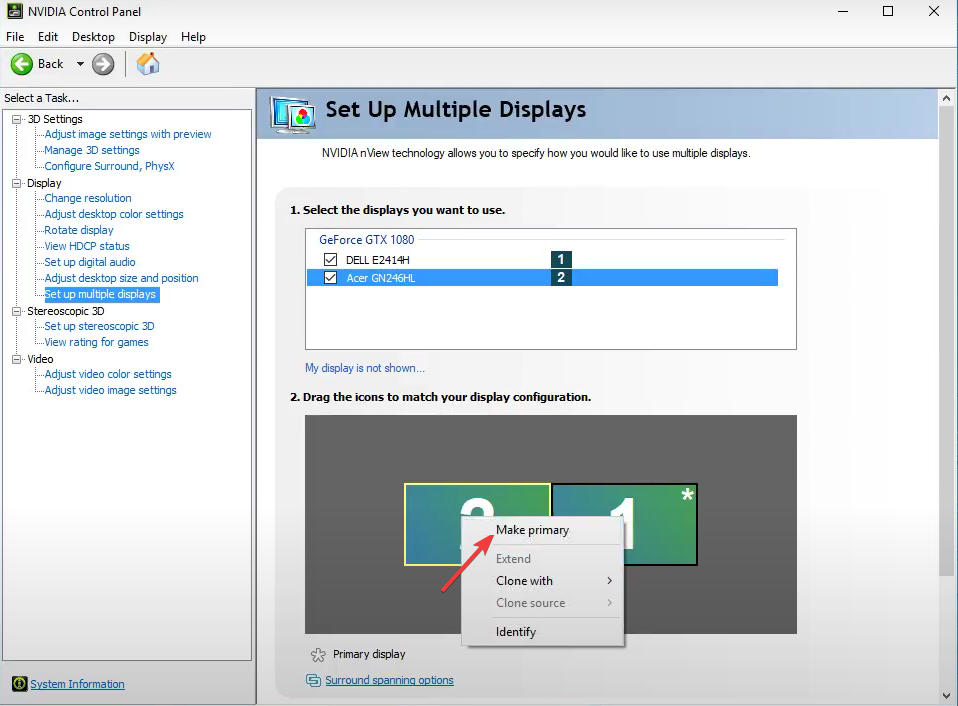Go to Home via the house icon
Viewport: 958px width, 706px height.
(x=148, y=64)
